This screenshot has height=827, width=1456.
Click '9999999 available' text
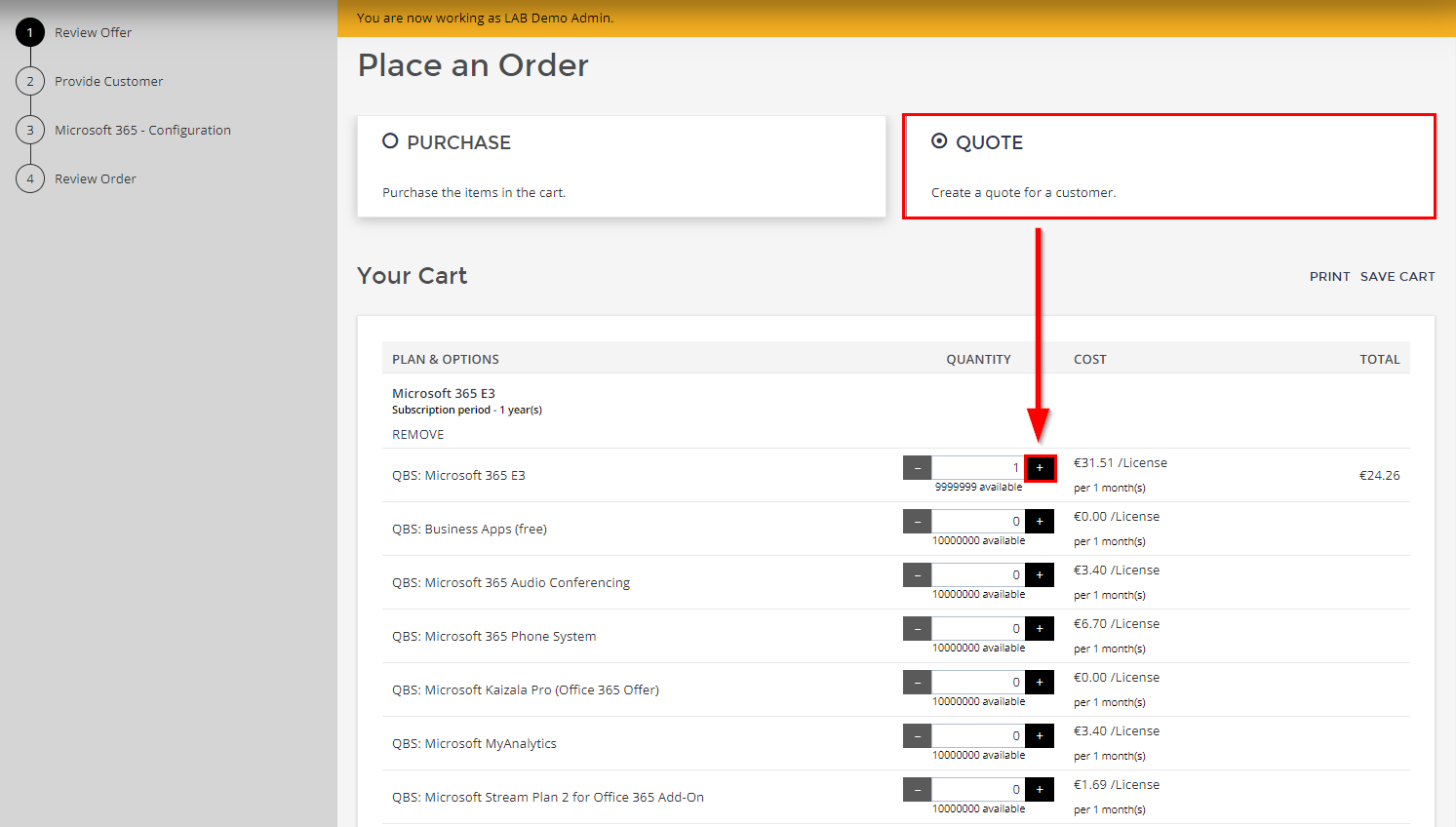(x=978, y=487)
